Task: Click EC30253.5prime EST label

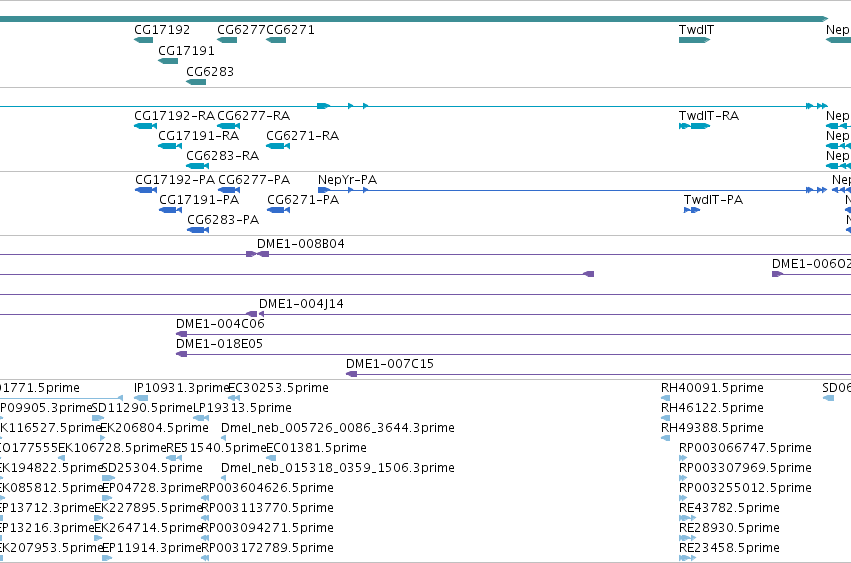Action: click(278, 388)
